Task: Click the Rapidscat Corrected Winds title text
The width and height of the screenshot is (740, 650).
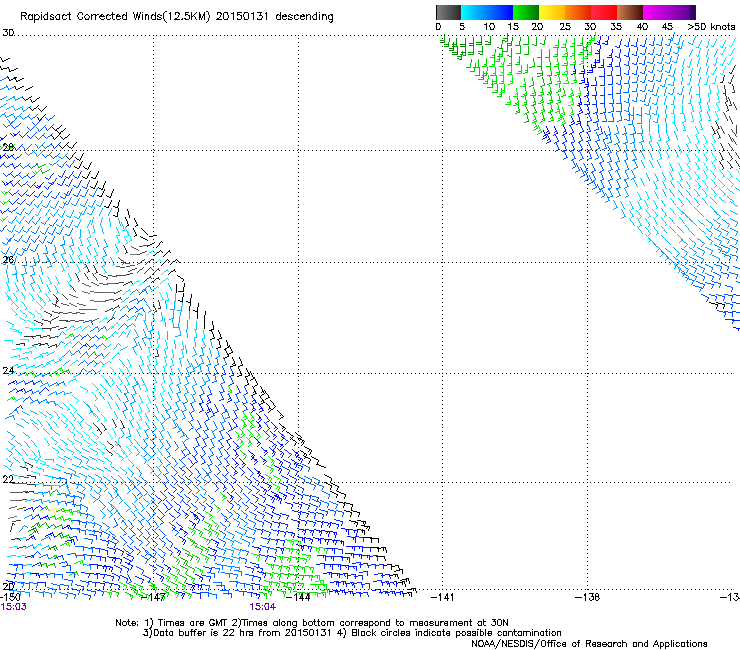Action: [x=177, y=17]
